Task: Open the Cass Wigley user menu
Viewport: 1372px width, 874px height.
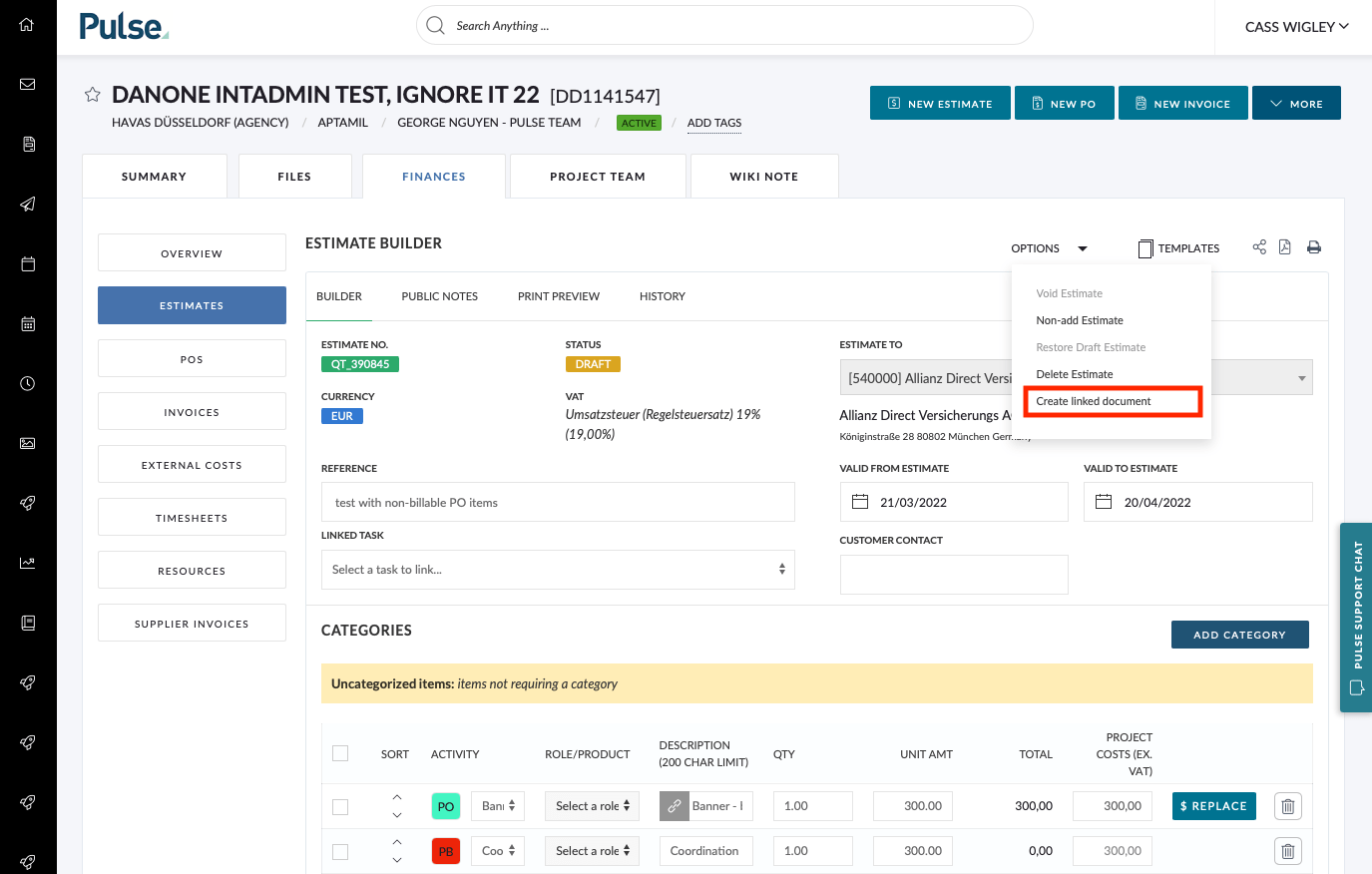Action: click(1296, 27)
